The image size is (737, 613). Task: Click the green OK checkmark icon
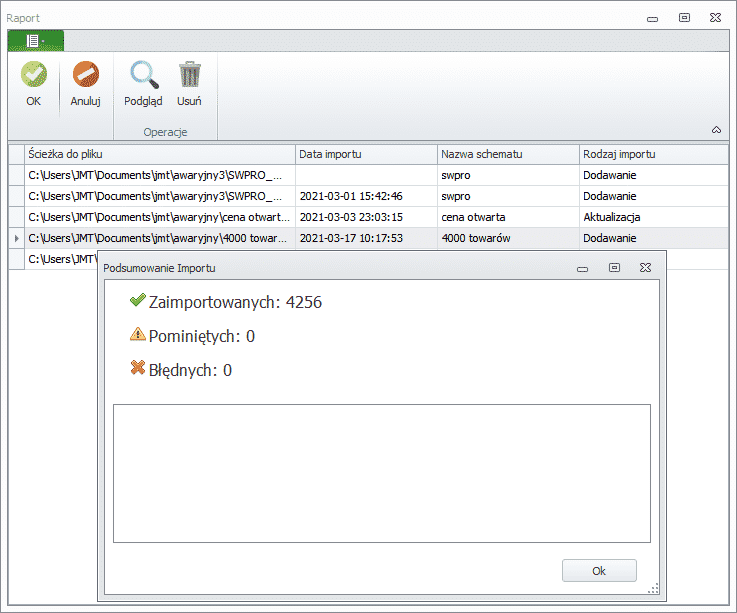pos(34,74)
